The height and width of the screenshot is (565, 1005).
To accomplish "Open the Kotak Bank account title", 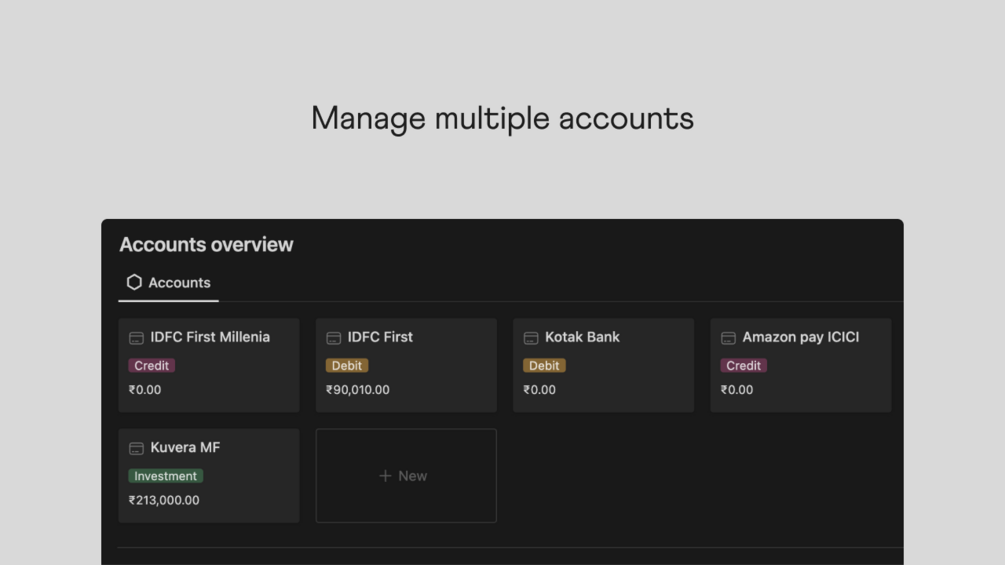I will click(582, 337).
